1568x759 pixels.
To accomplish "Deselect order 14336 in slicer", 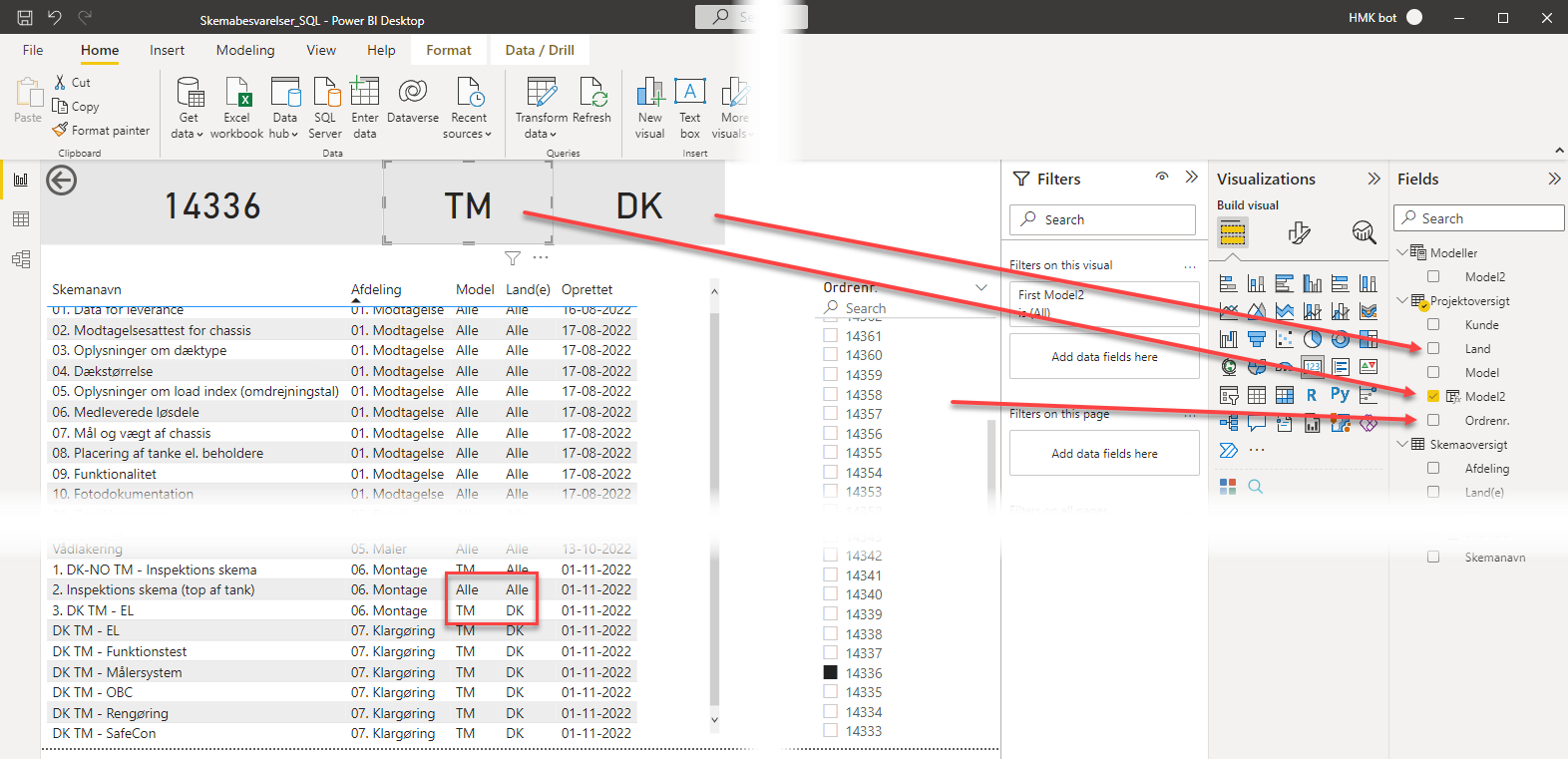I will (x=830, y=673).
